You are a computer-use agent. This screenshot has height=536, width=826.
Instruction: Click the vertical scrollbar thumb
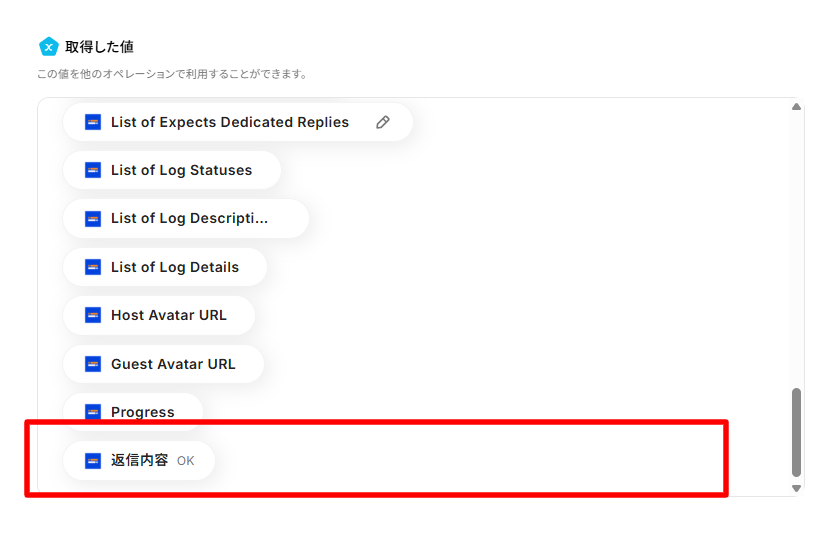796,432
